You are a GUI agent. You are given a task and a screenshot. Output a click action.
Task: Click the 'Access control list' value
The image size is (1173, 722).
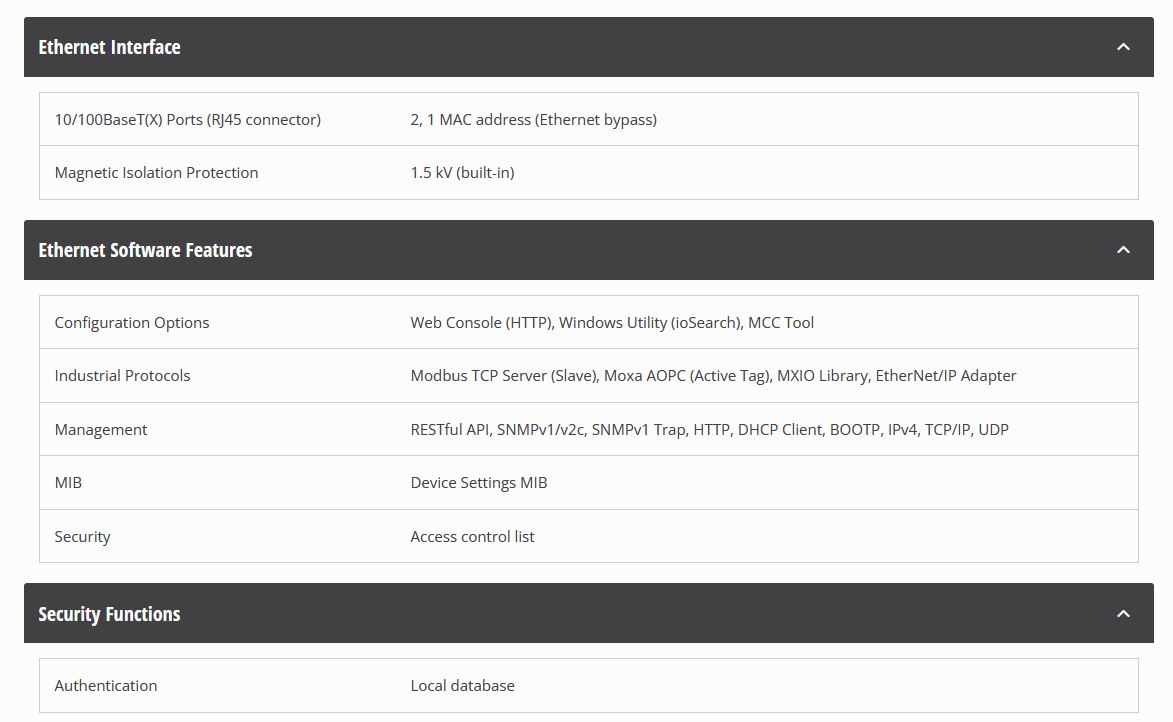pos(472,537)
